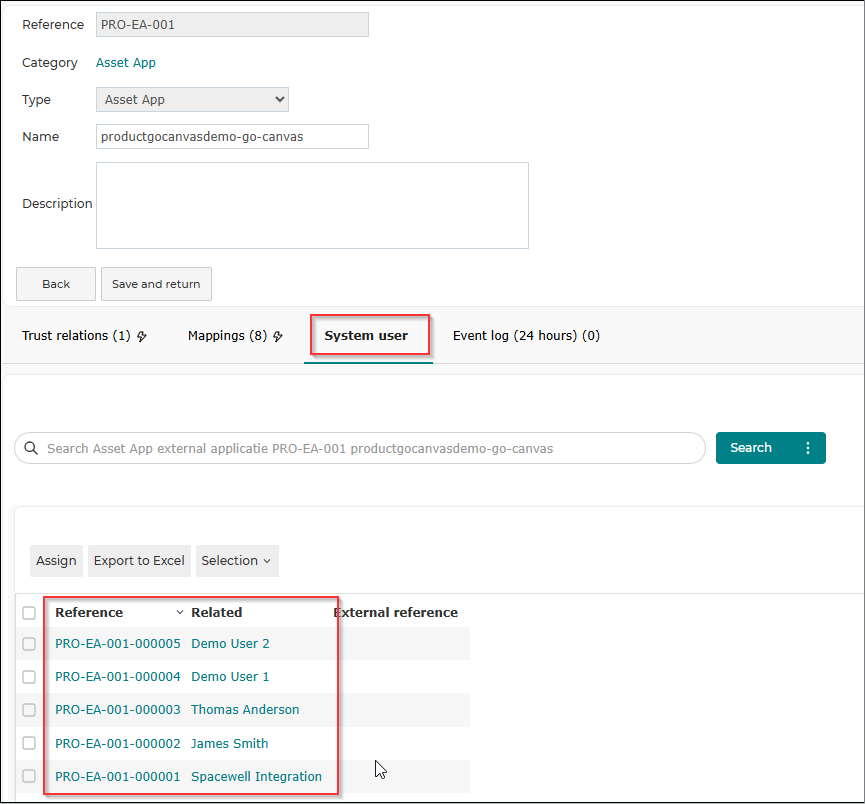Click the magnifier icon in the search bar
Image resolution: width=865 pixels, height=804 pixels.
point(31,448)
